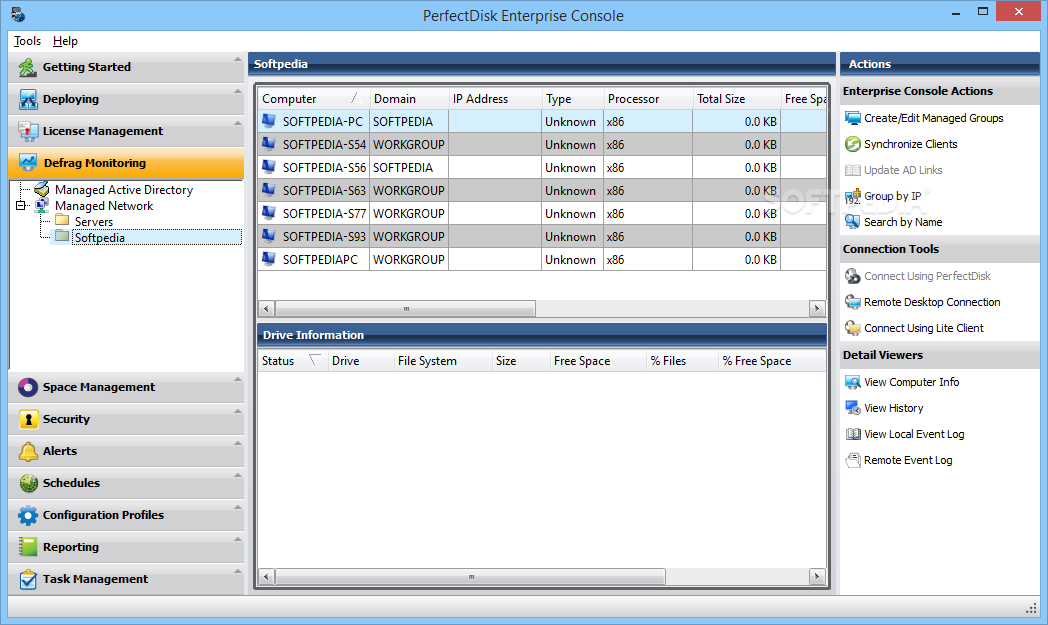
Task: Select the SOFTPEDIA-PC computer row
Action: pos(542,122)
